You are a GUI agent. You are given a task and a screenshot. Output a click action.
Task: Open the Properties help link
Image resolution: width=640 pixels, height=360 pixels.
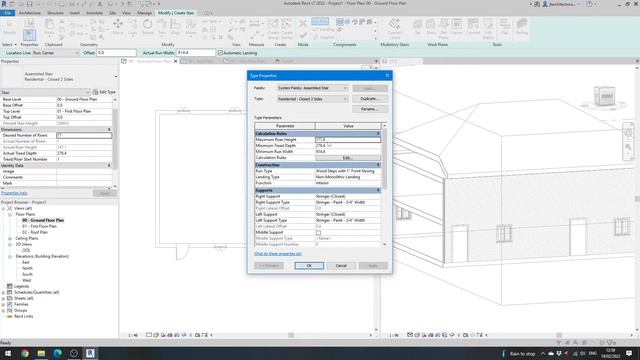pos(14,193)
